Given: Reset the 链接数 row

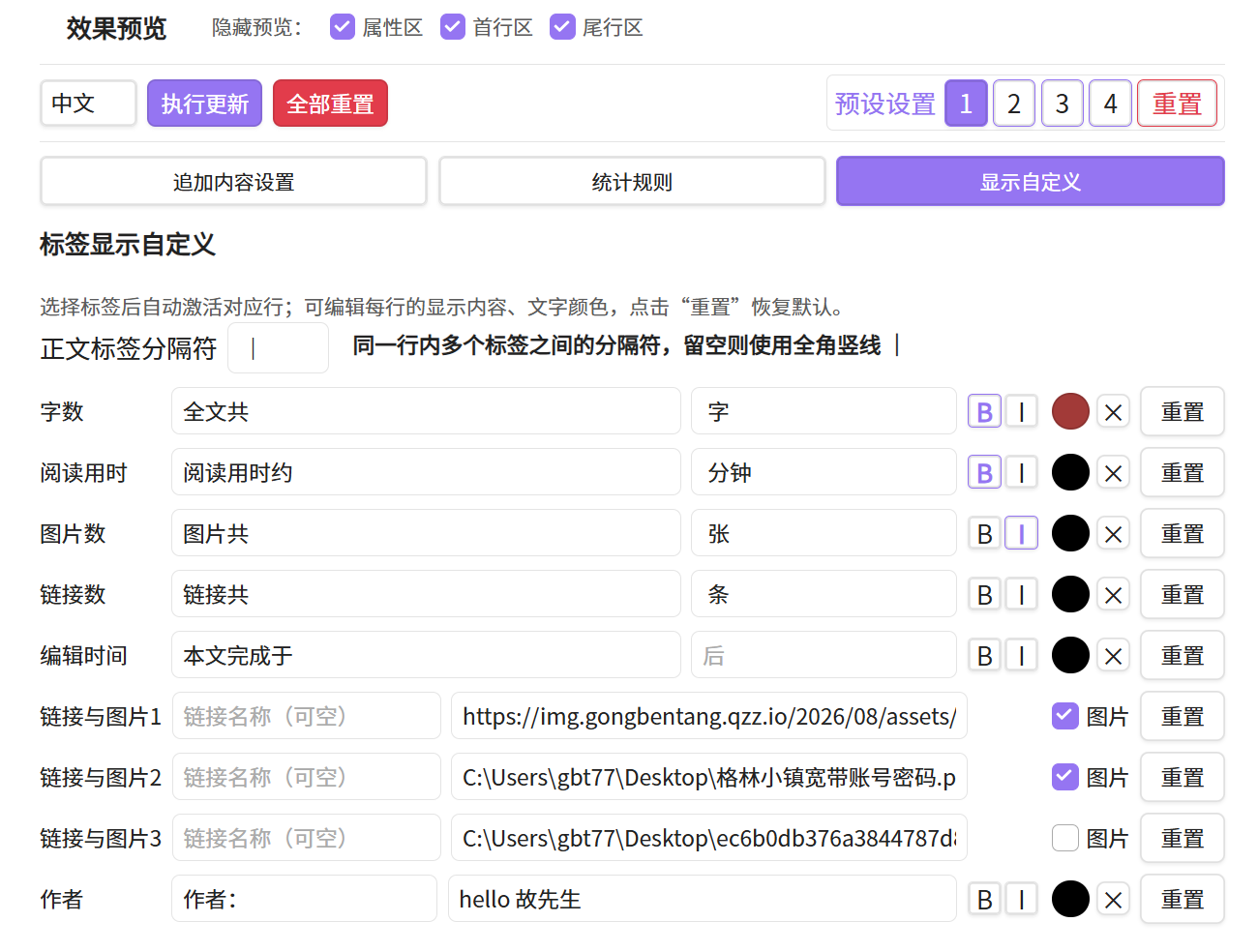Looking at the screenshot, I should click(1183, 595).
